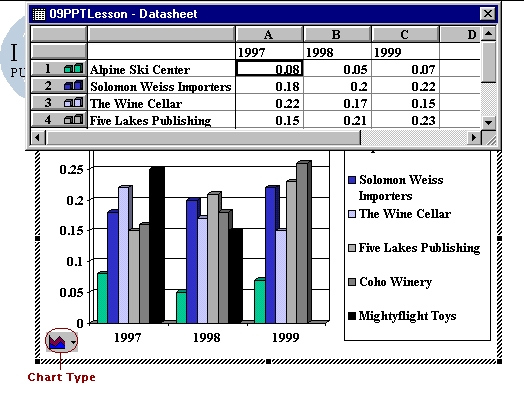Click the Chart Type icon button
Viewport: 524px width, 397px height.
57,342
